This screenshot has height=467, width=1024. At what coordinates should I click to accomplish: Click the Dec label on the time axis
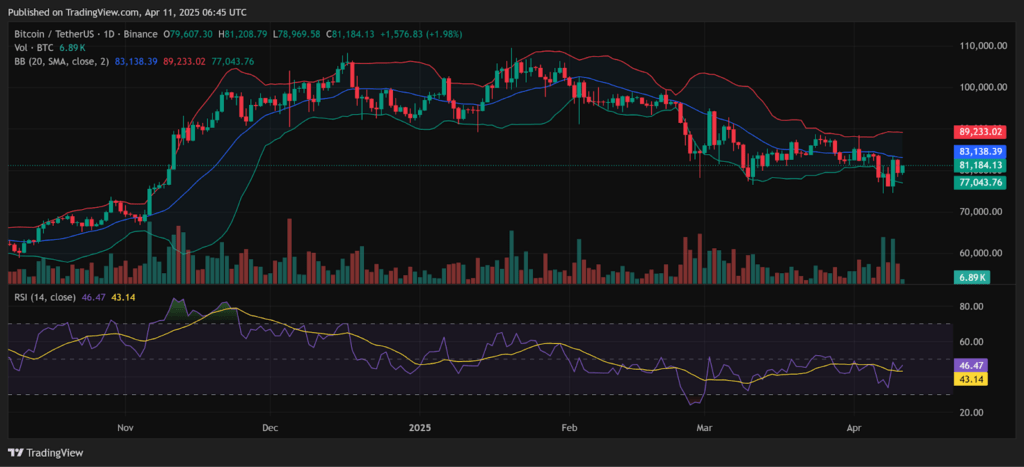coord(270,428)
